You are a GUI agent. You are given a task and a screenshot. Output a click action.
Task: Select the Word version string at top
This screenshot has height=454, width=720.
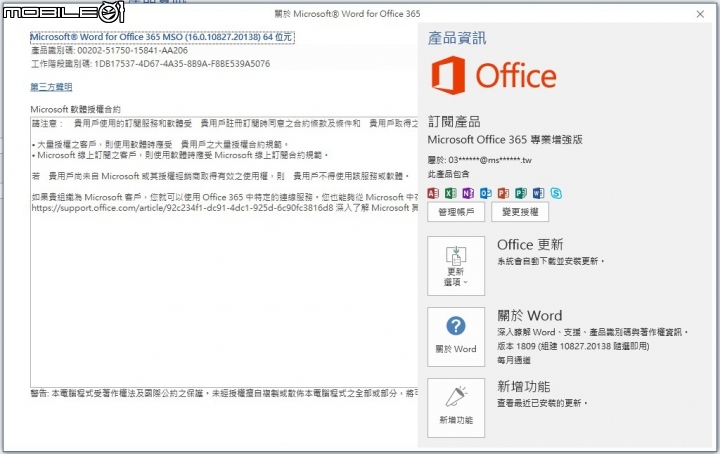click(x=162, y=37)
